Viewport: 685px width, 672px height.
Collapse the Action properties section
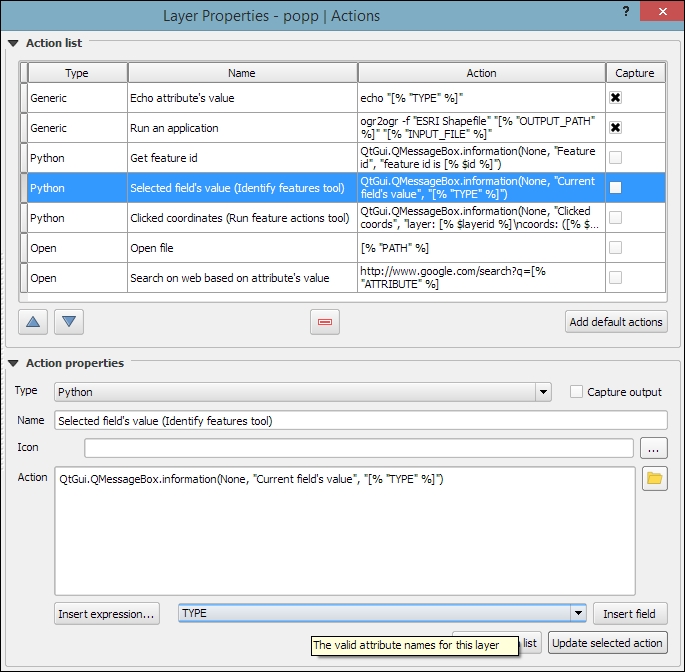(13, 363)
